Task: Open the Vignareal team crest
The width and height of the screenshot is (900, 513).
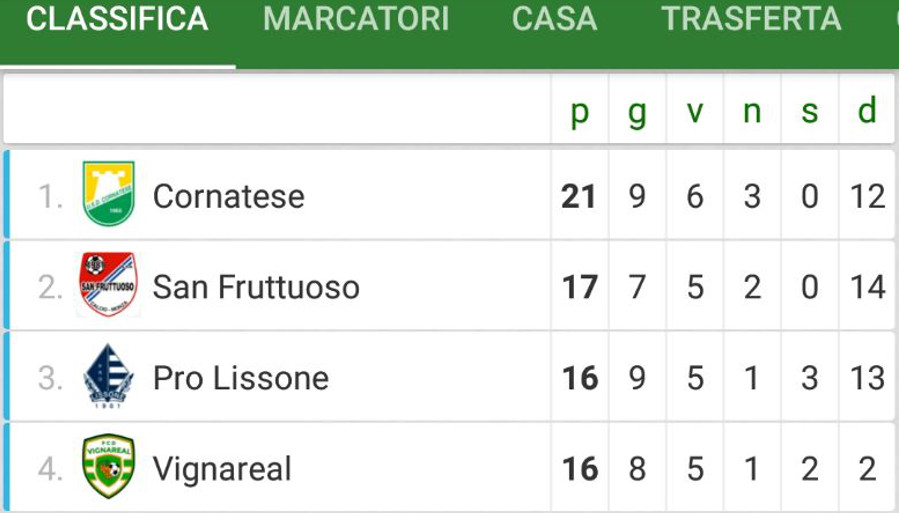Action: point(108,466)
